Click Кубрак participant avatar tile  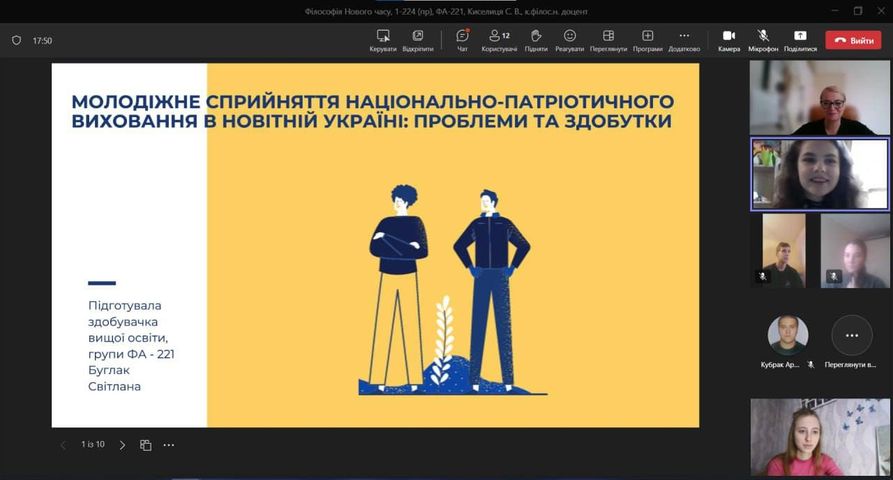(x=787, y=337)
